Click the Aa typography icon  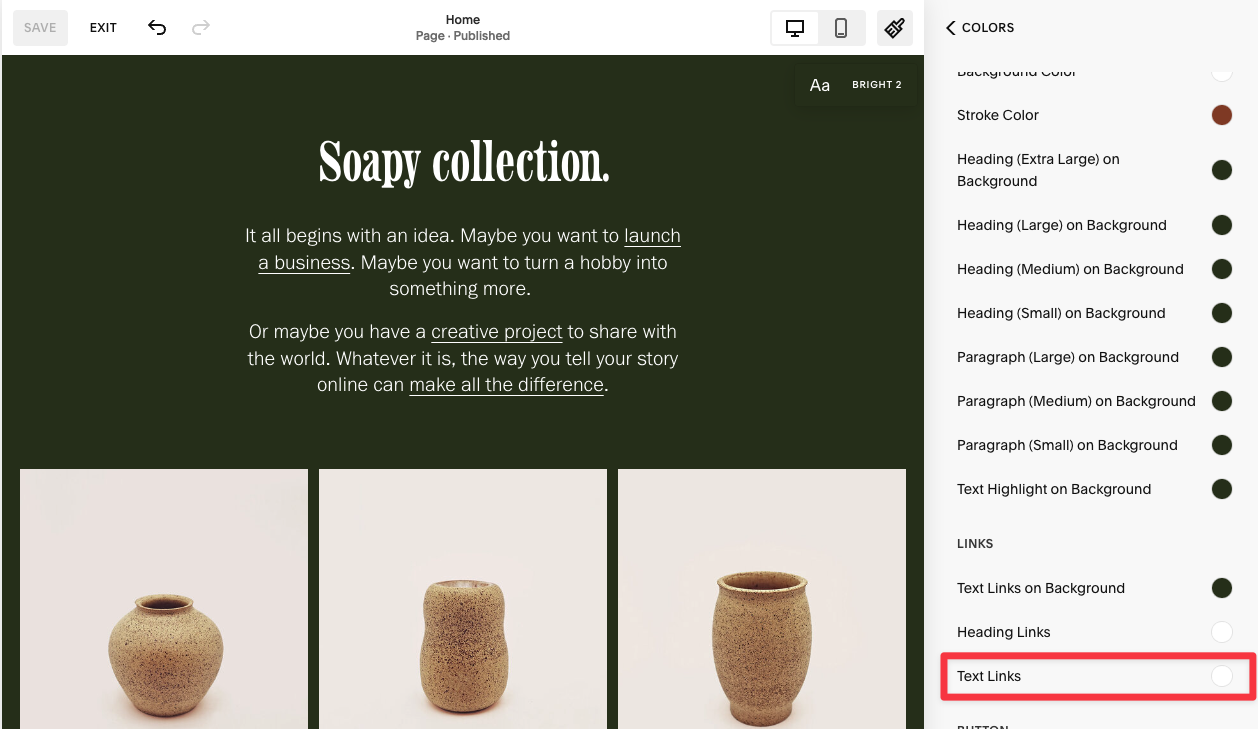click(820, 84)
